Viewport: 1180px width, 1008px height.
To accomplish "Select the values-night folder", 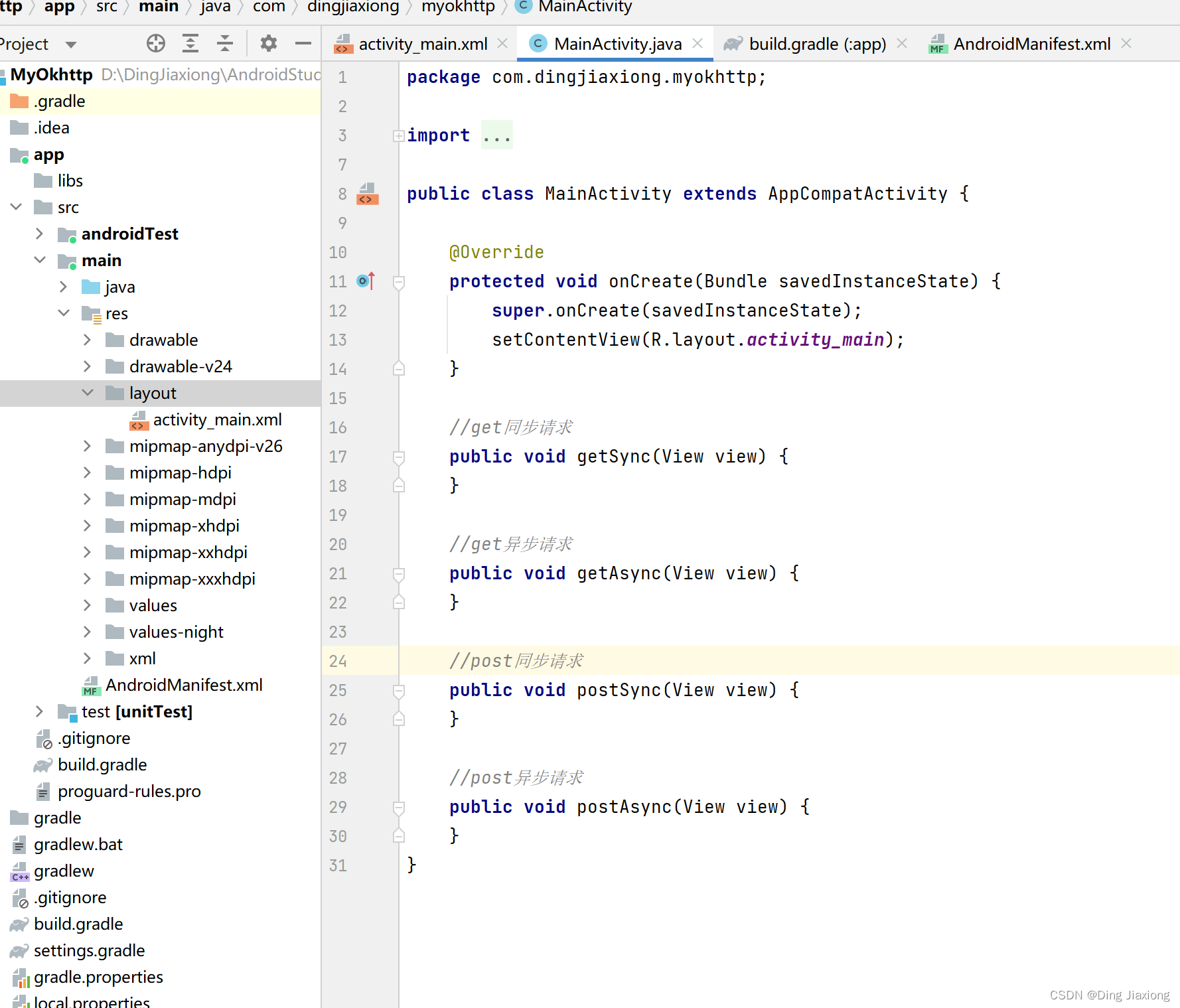I will point(160,632).
